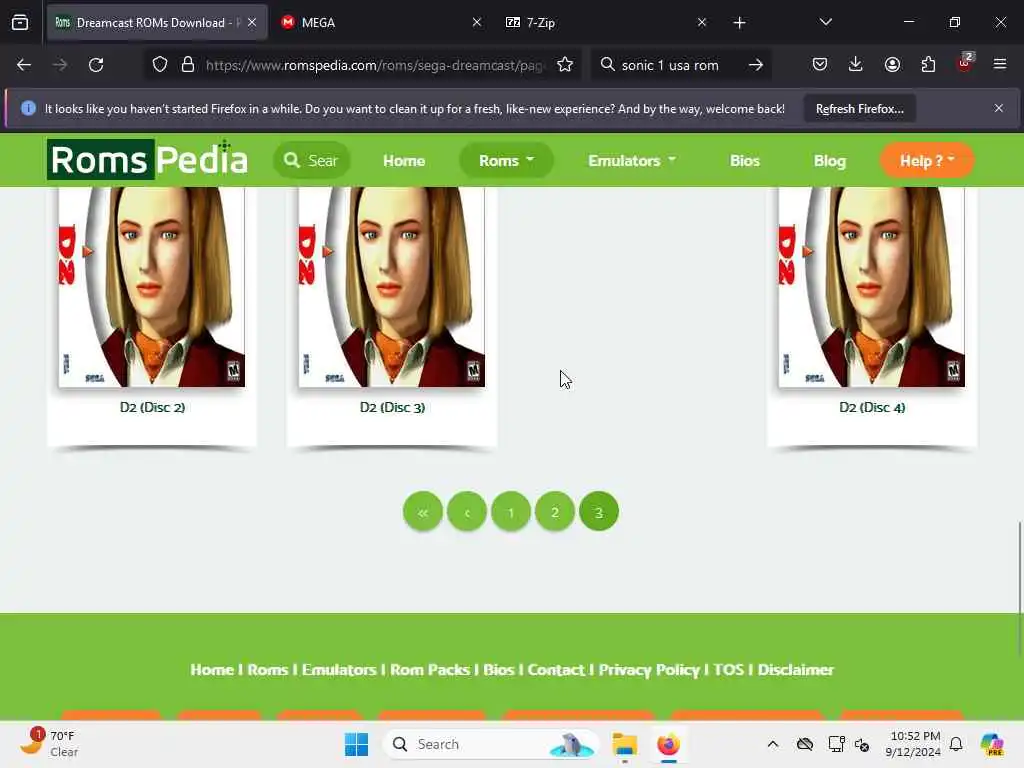Go to previous page of pagination

pyautogui.click(x=467, y=512)
